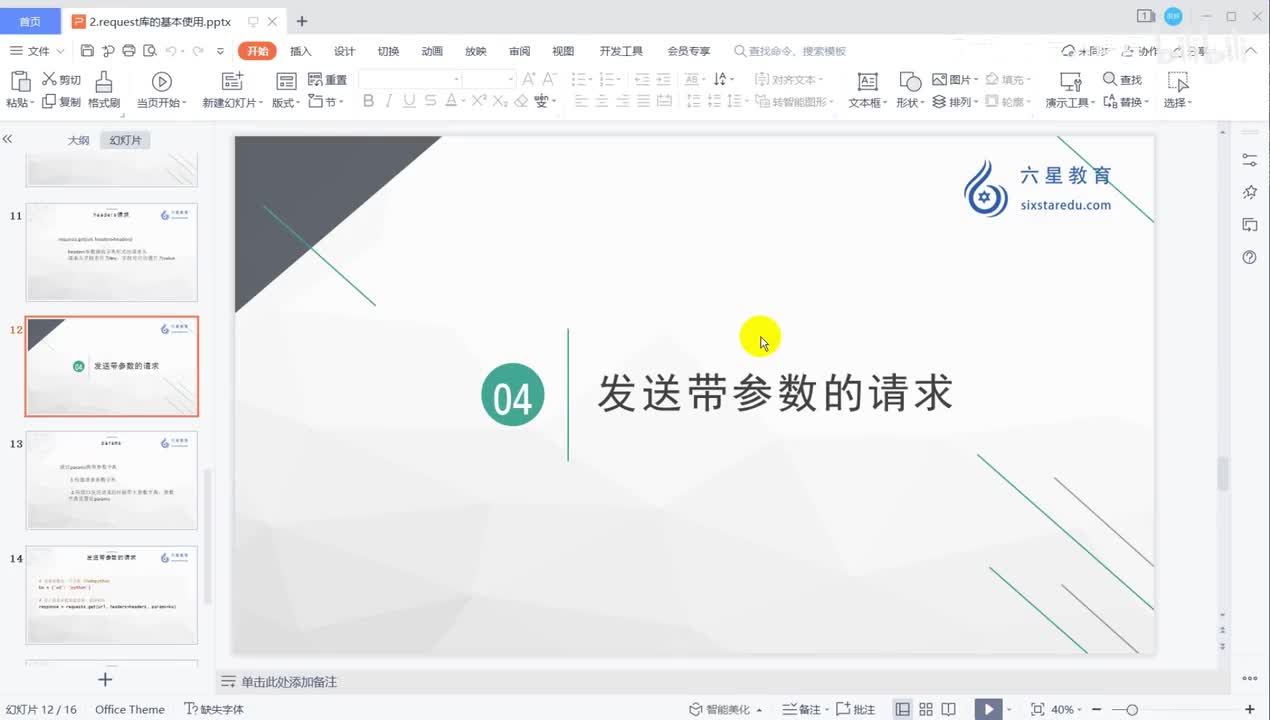Click the Find (查找) magnifier button
1270x720 pixels.
[1122, 80]
